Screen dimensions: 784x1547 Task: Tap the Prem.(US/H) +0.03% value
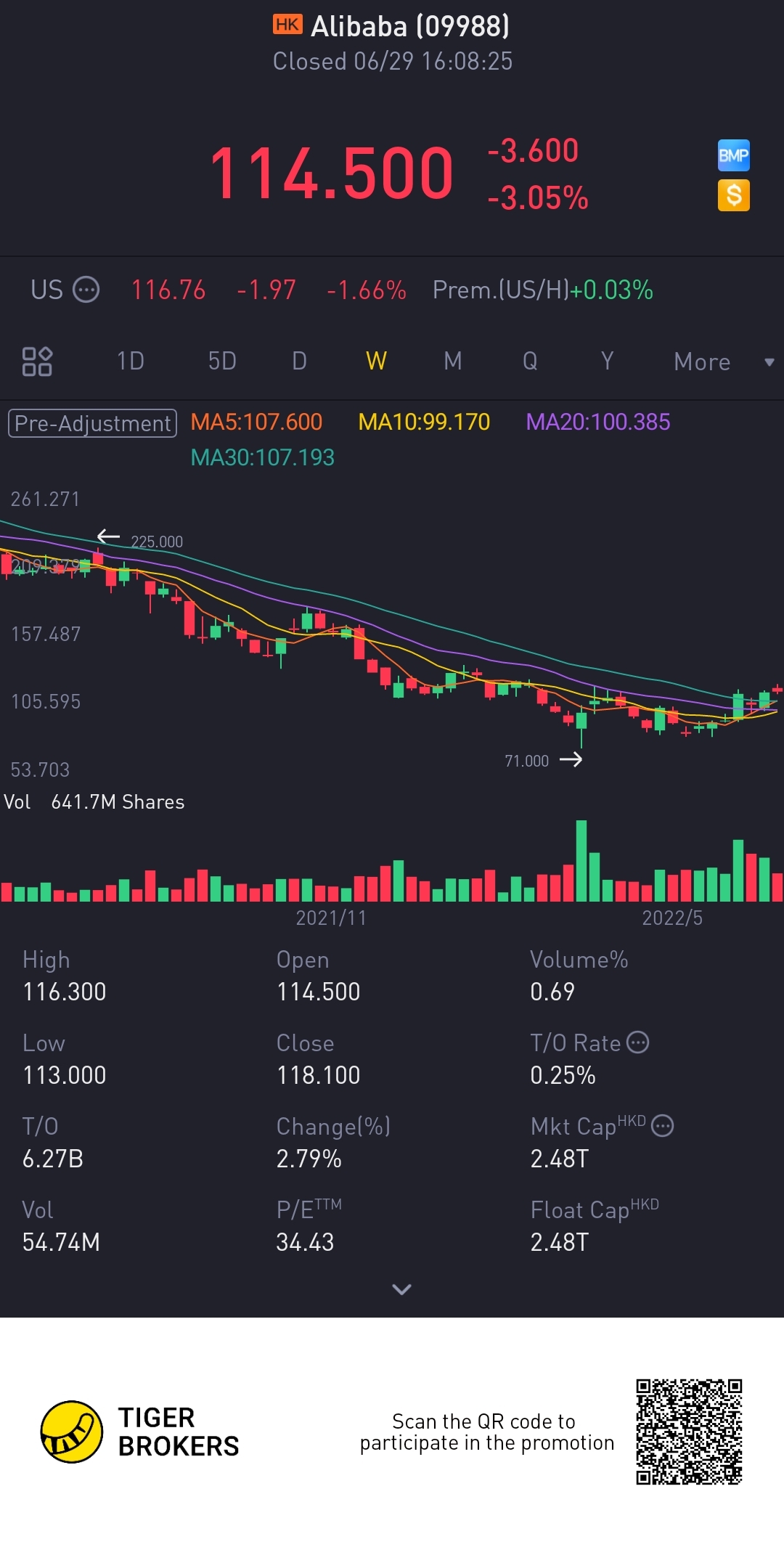tap(543, 290)
